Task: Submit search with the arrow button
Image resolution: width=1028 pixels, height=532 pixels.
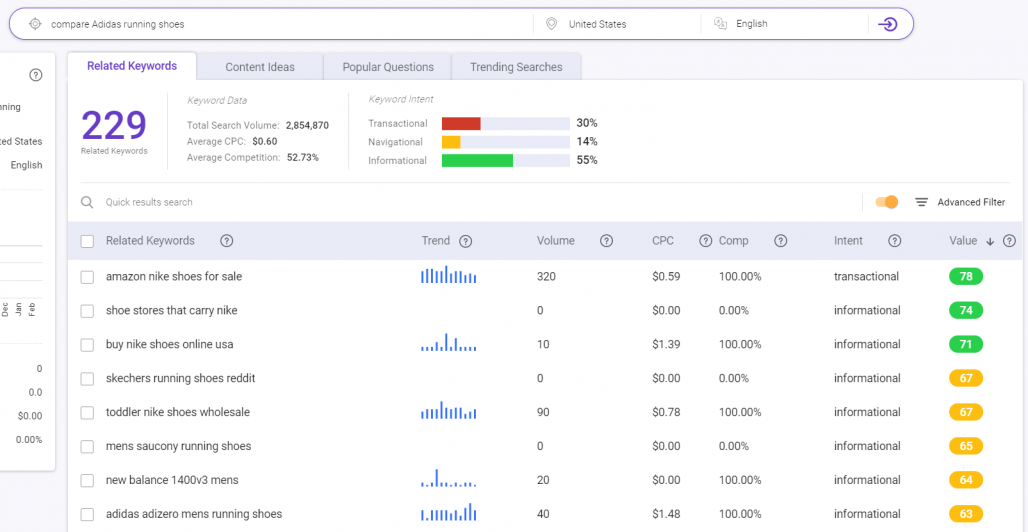Action: click(888, 24)
